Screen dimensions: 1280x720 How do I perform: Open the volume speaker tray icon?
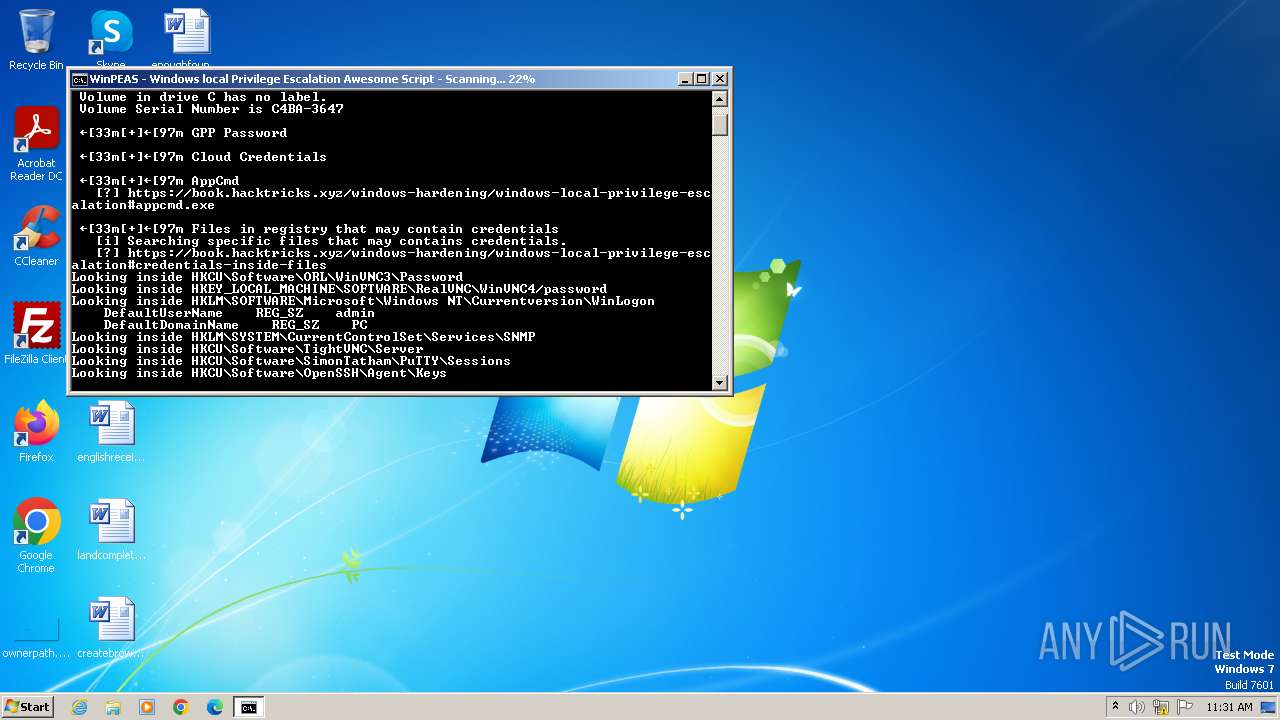[x=1137, y=707]
